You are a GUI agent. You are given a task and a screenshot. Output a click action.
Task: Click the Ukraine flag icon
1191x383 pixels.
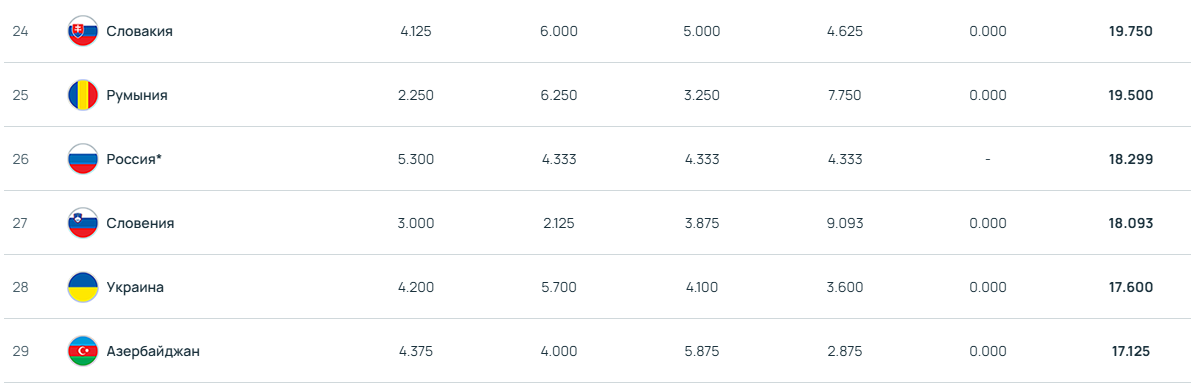(83, 287)
